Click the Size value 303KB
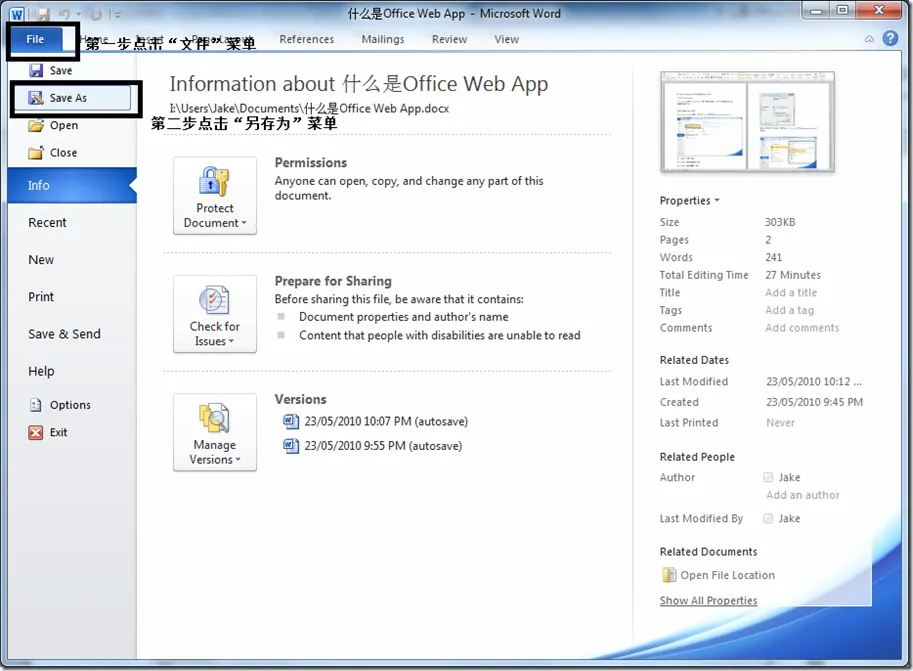Viewport: 913px width, 671px height. click(780, 222)
